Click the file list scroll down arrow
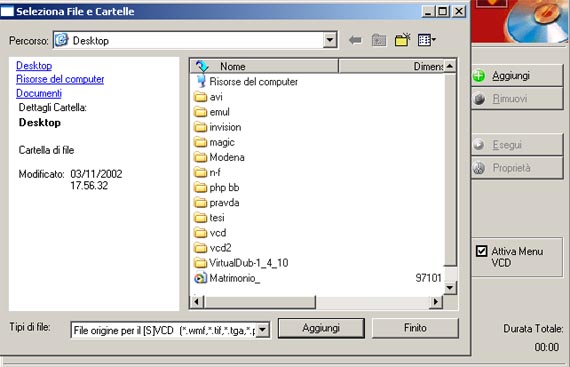 tap(450, 288)
